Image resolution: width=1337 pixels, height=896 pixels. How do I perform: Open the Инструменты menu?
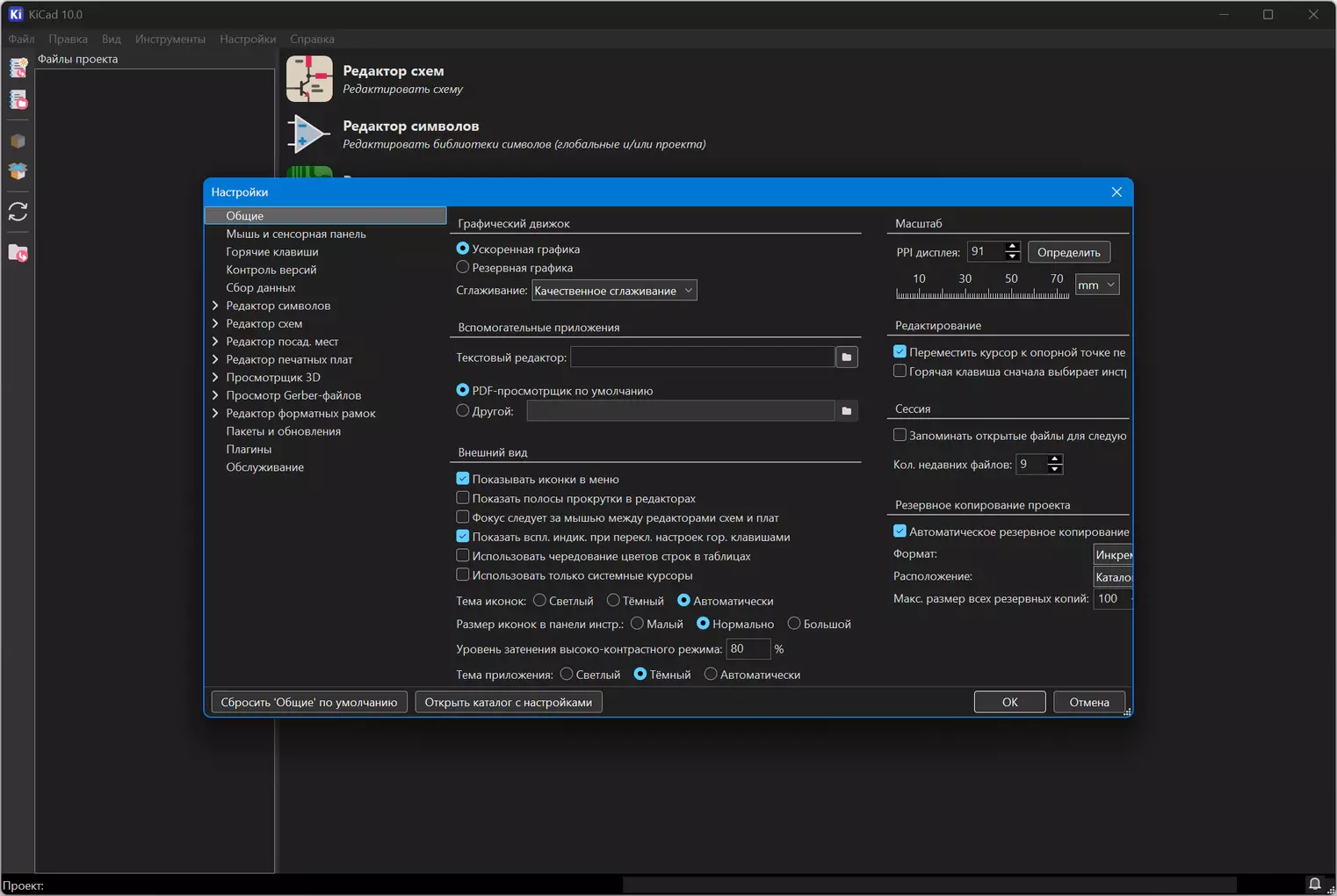pyautogui.click(x=170, y=39)
